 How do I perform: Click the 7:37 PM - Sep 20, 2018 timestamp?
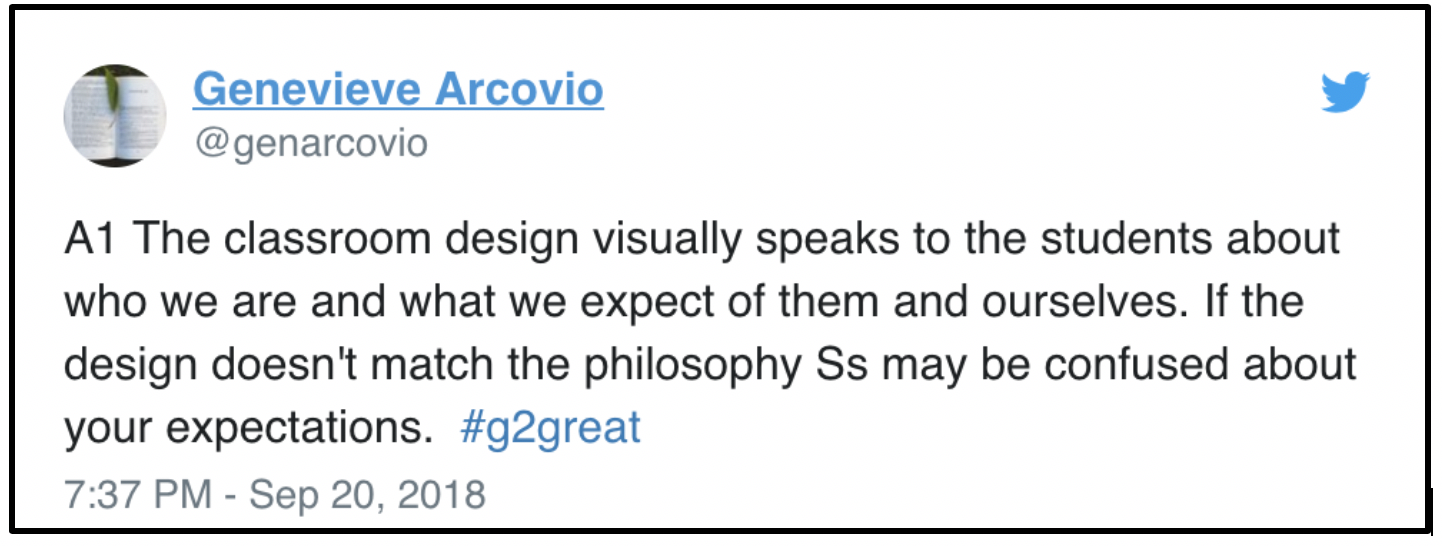pyautogui.click(x=275, y=495)
